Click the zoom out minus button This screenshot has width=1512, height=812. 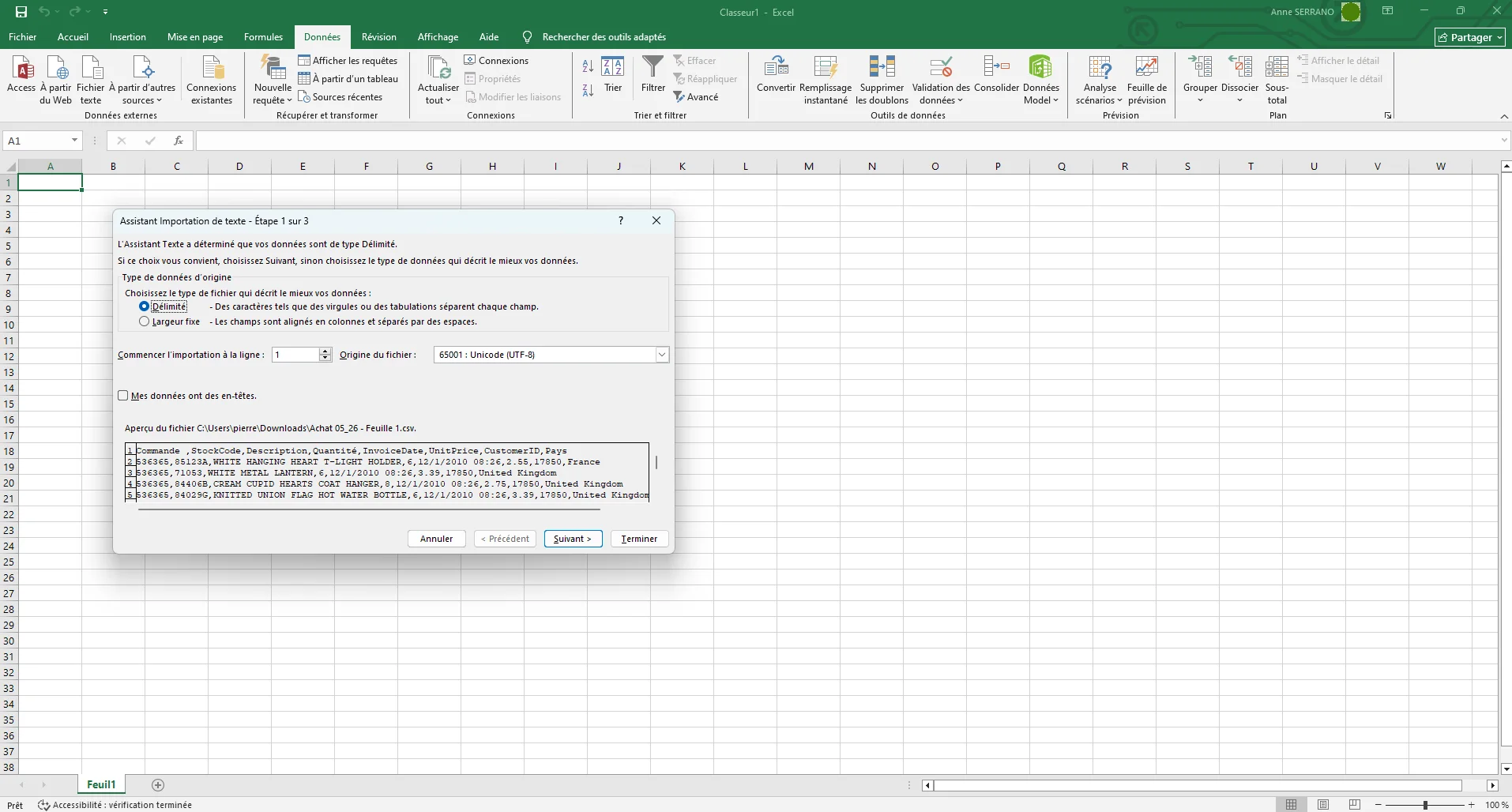1378,805
